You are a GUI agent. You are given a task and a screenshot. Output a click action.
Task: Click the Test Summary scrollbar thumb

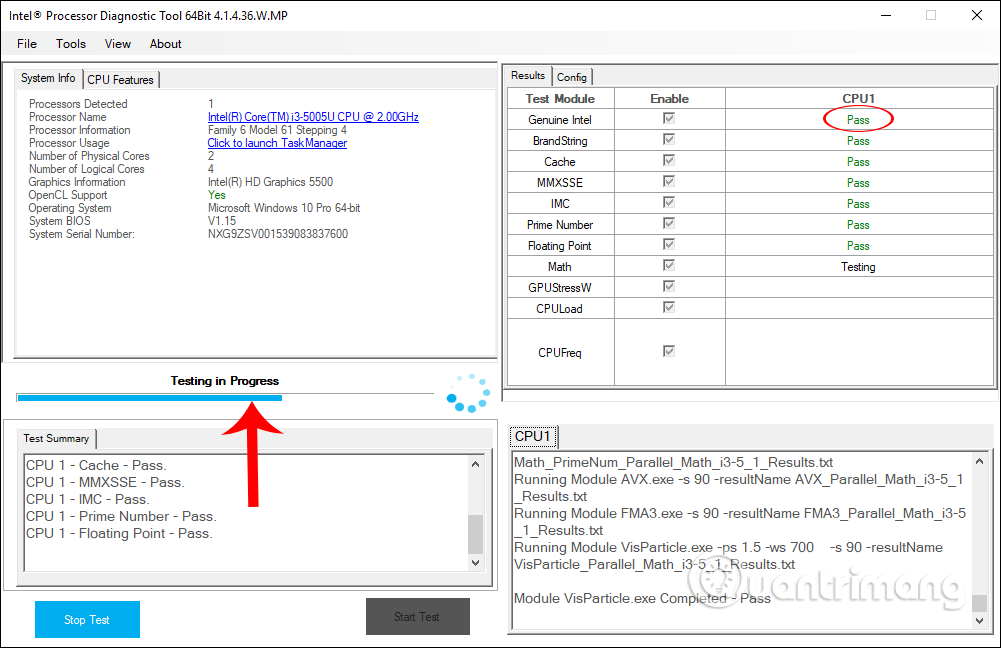(x=475, y=534)
